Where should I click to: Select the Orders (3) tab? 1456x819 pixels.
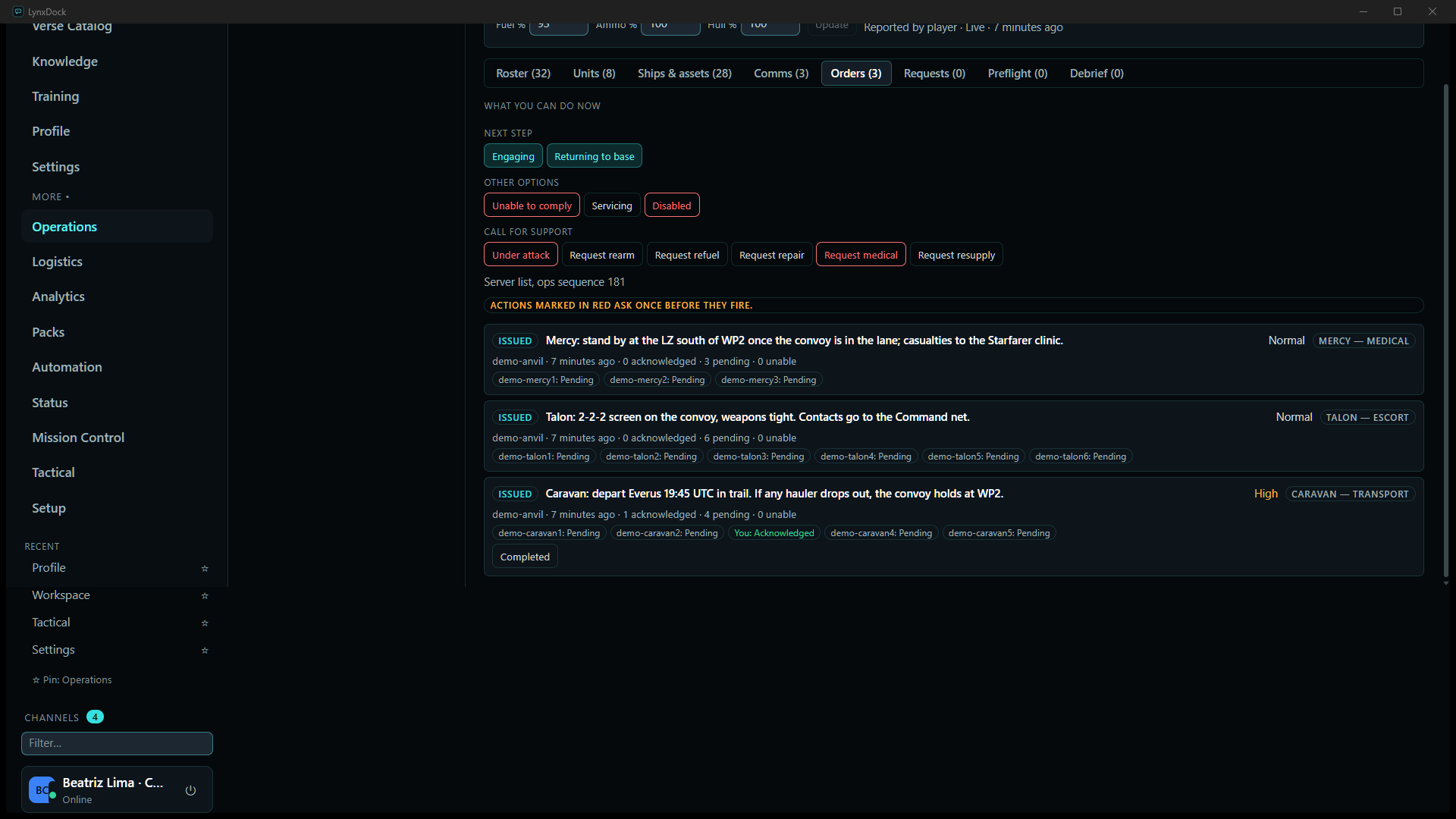click(x=856, y=74)
